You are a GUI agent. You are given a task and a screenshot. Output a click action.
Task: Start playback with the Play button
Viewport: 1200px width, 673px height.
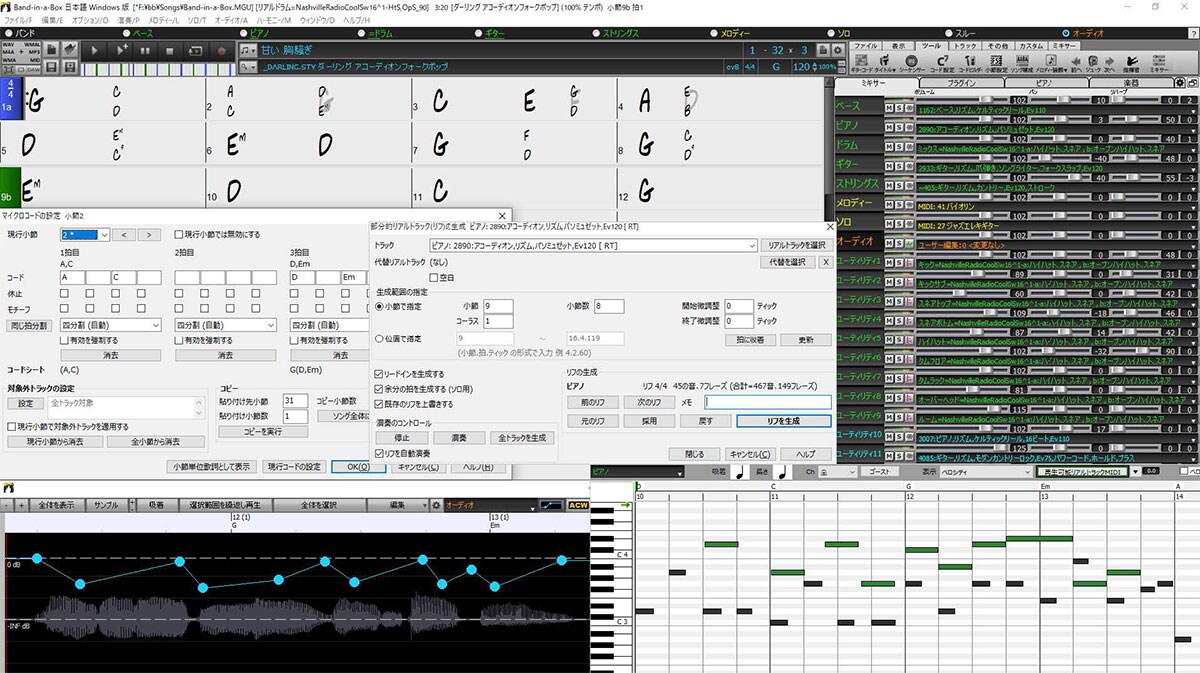(x=96, y=50)
